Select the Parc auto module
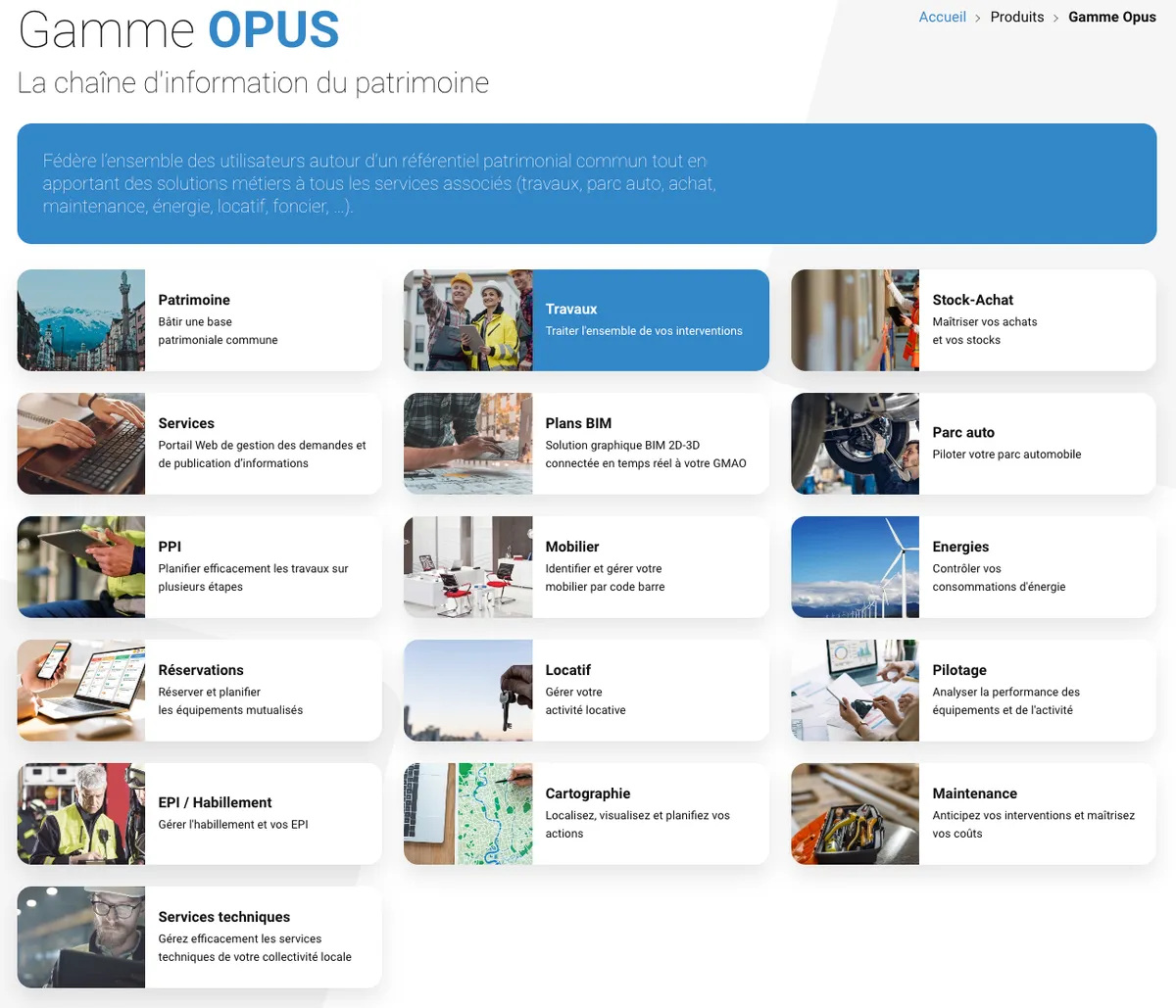 [972, 443]
